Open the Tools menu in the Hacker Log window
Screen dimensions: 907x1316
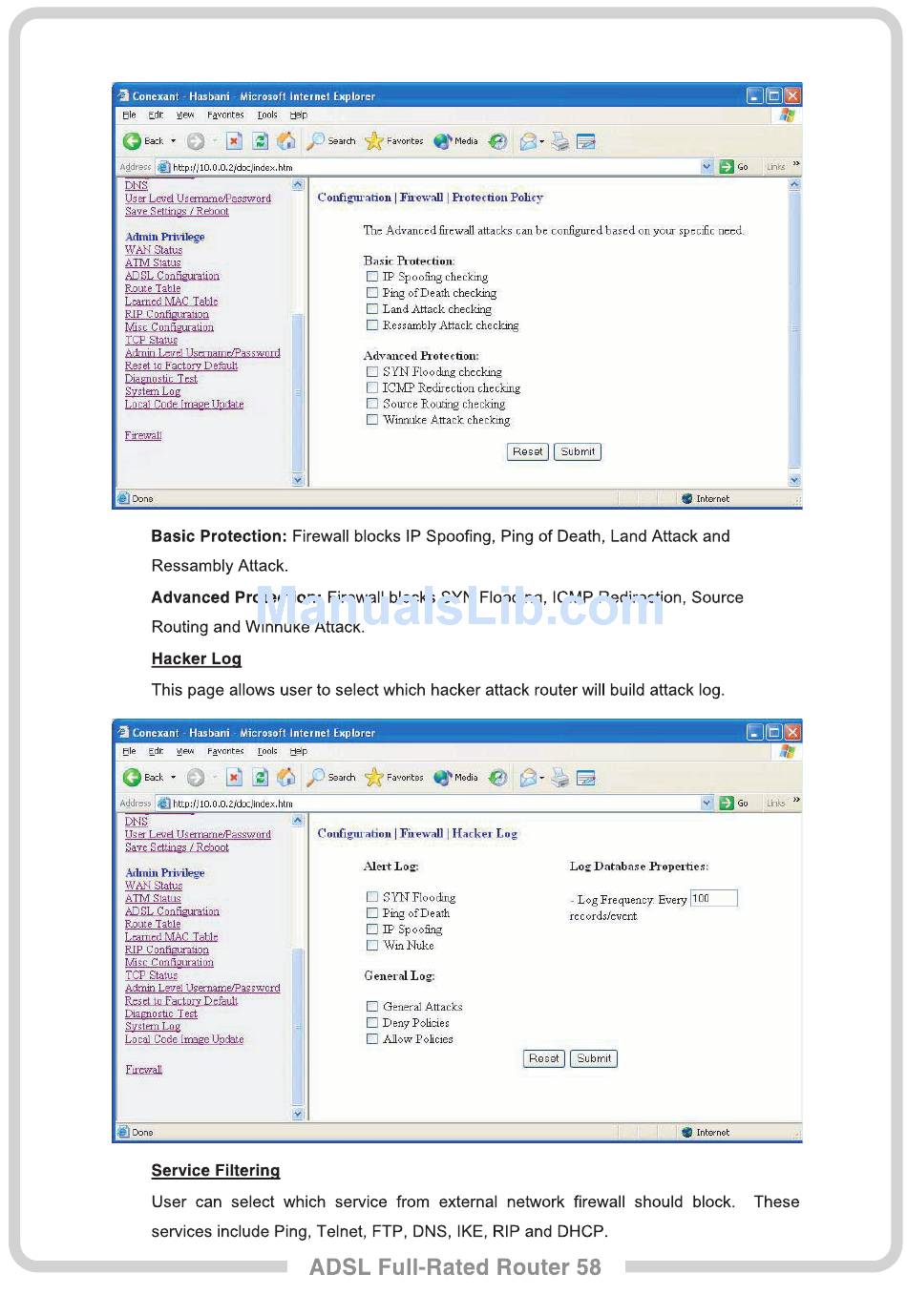(x=267, y=752)
